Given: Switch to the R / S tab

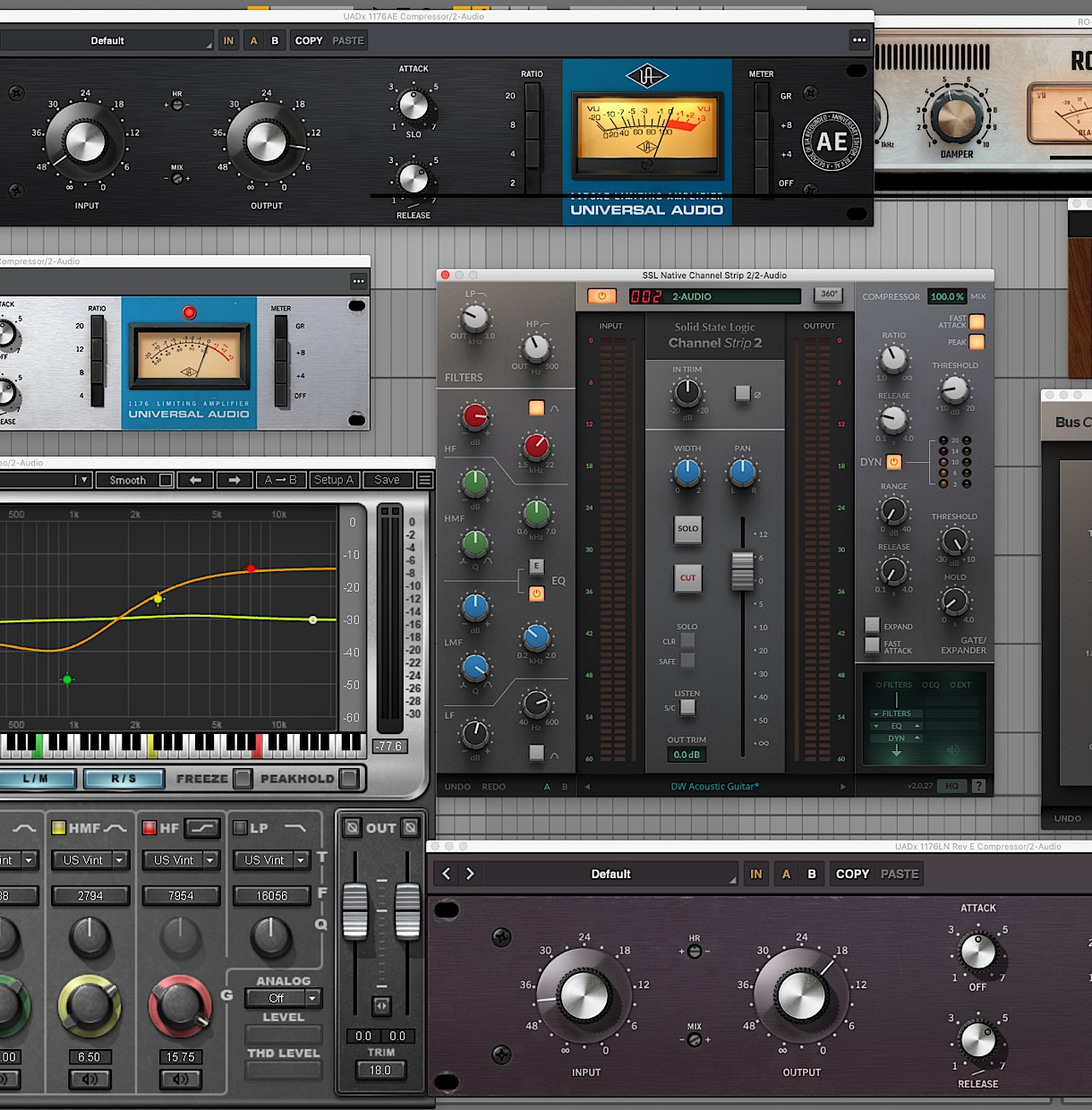Looking at the screenshot, I should point(124,779).
